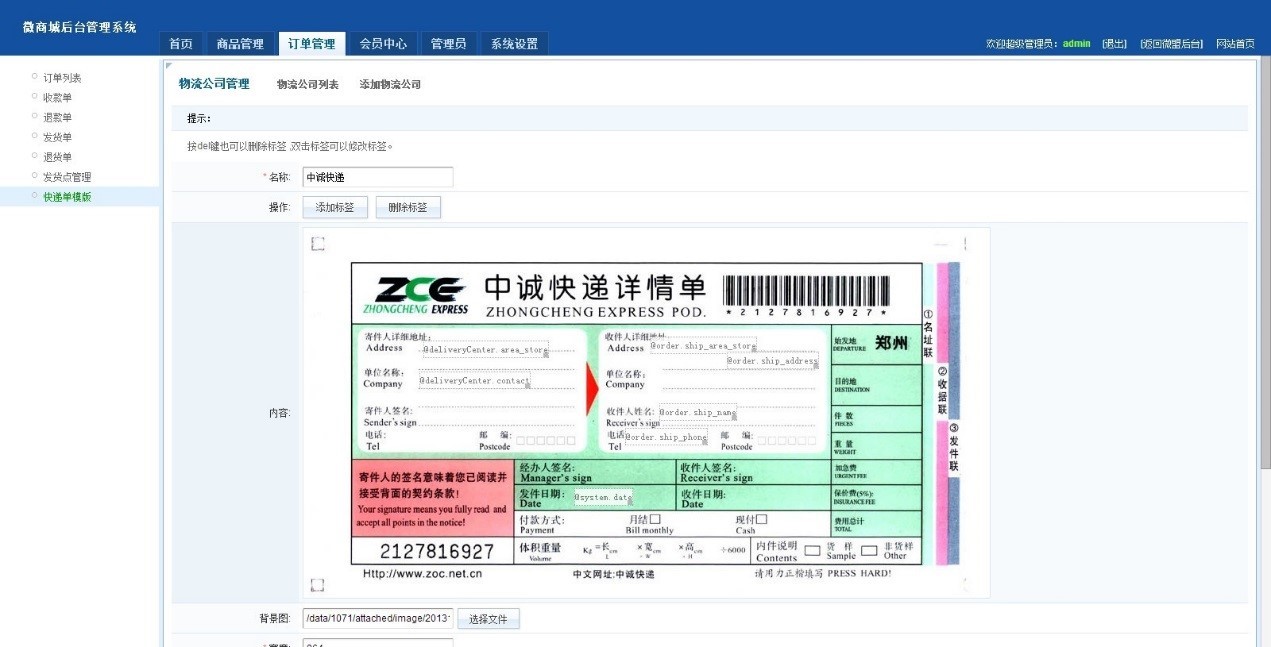This screenshot has width=1271, height=647.
Task: Open 发货点管理 sidebar item
Action: 67,177
